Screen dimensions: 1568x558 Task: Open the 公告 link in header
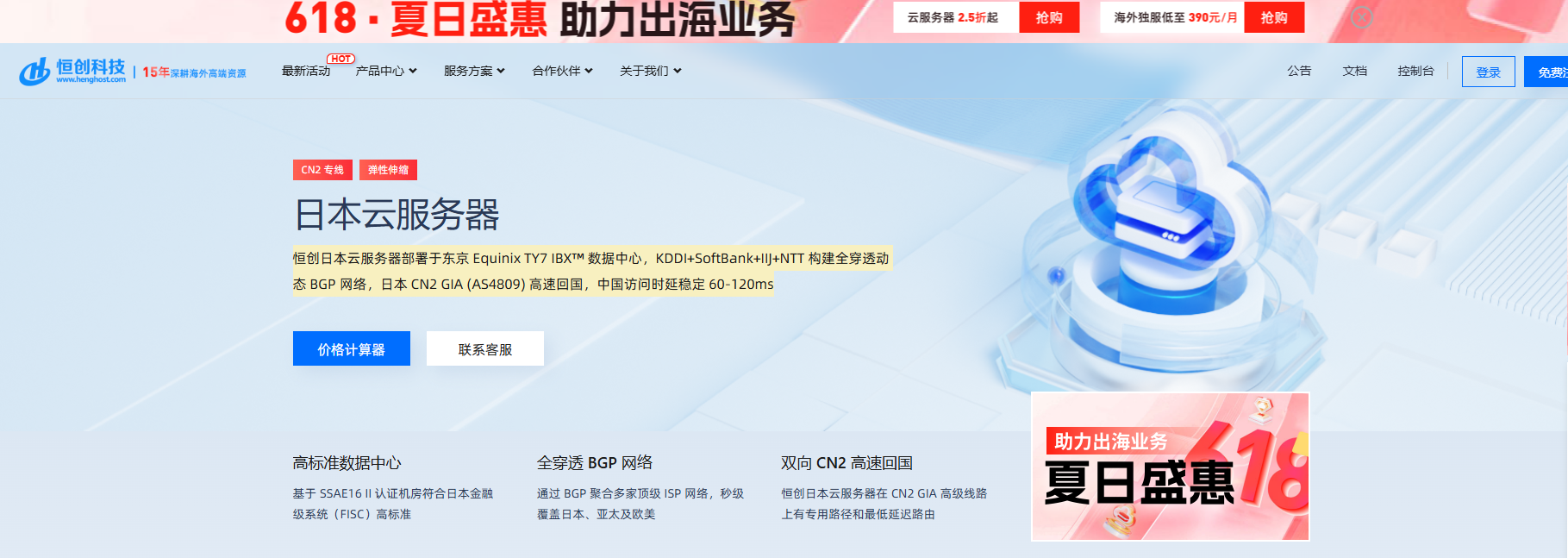1299,71
